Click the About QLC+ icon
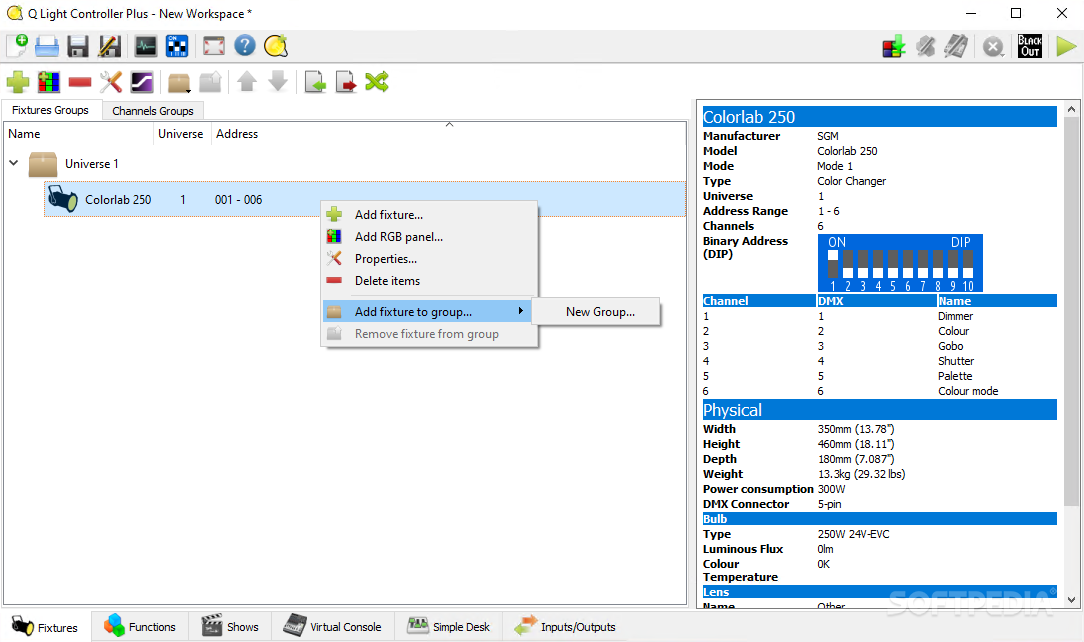1084x642 pixels. (x=276, y=46)
